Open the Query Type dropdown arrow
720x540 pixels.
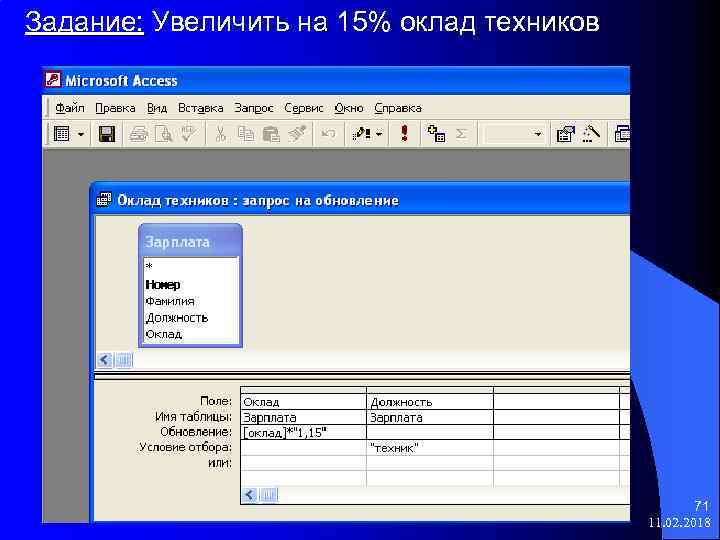[379, 135]
